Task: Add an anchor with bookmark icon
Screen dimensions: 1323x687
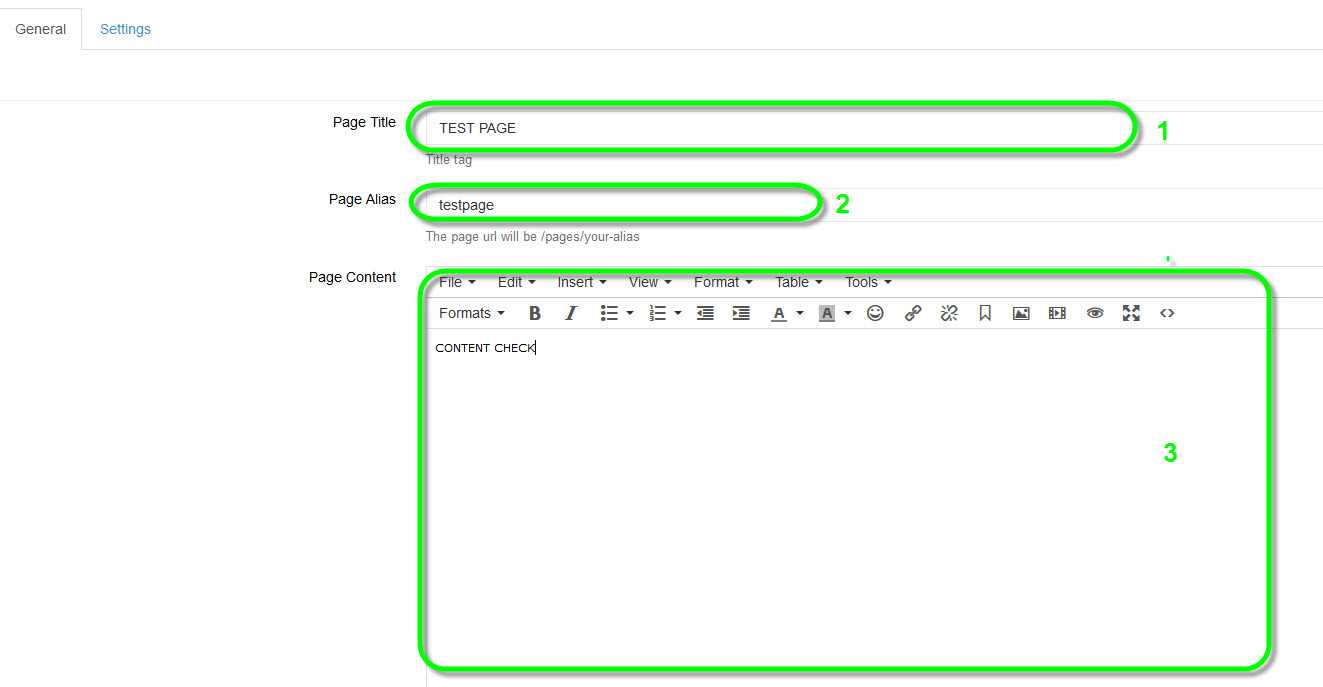Action: (x=985, y=313)
